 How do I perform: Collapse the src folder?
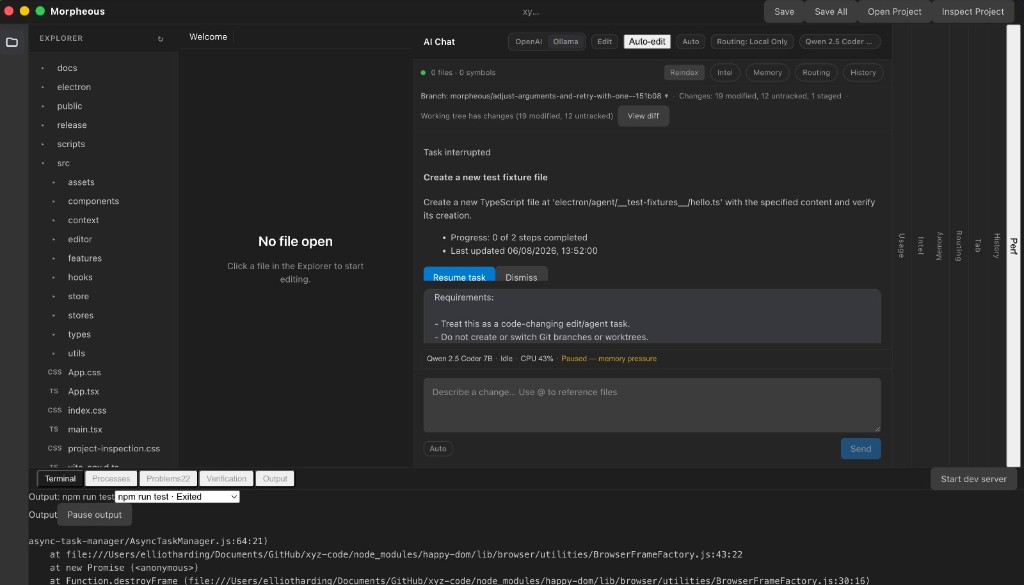[43, 163]
